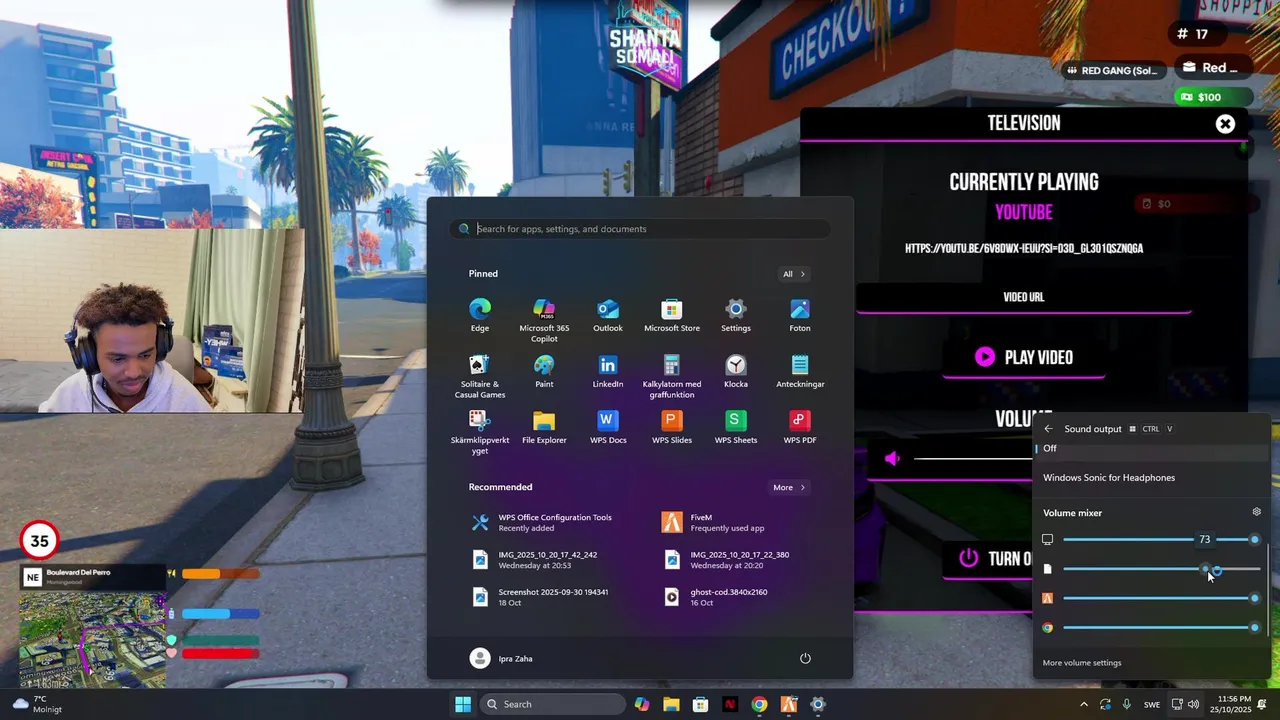Open File Explorer from the taskbar
Screen dimensions: 1280x720
click(x=671, y=704)
